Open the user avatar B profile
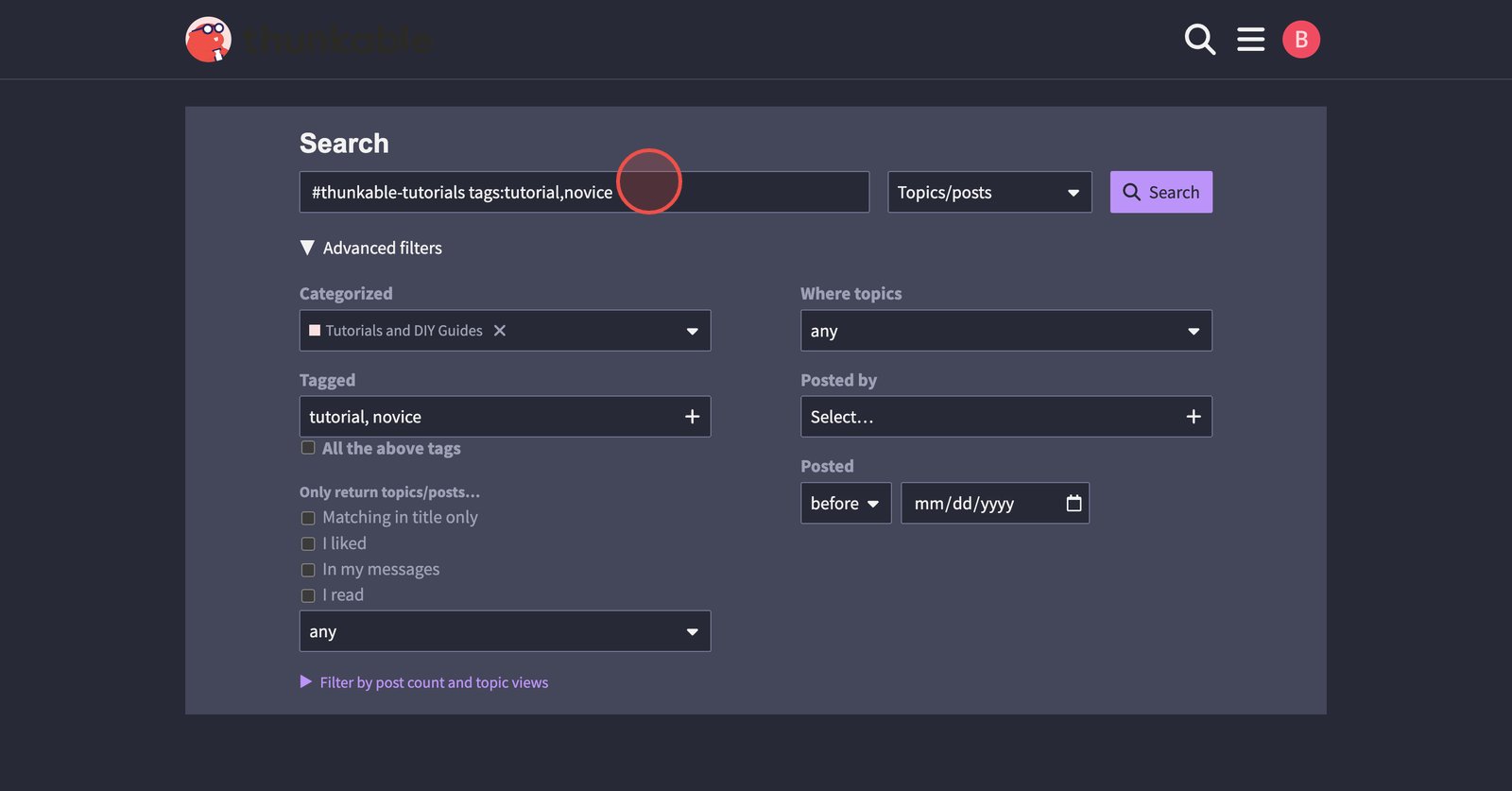 coord(1300,40)
